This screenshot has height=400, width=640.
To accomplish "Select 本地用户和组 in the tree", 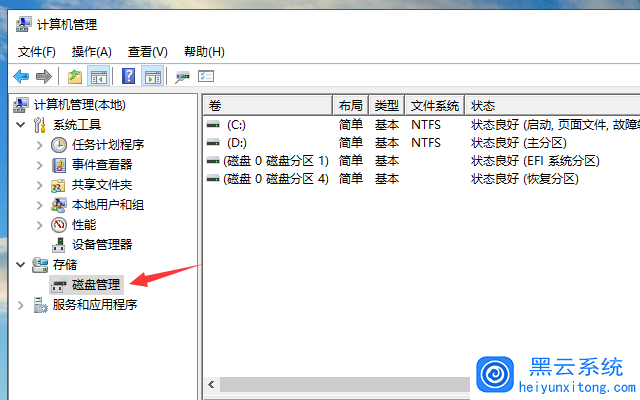I will tap(108, 204).
